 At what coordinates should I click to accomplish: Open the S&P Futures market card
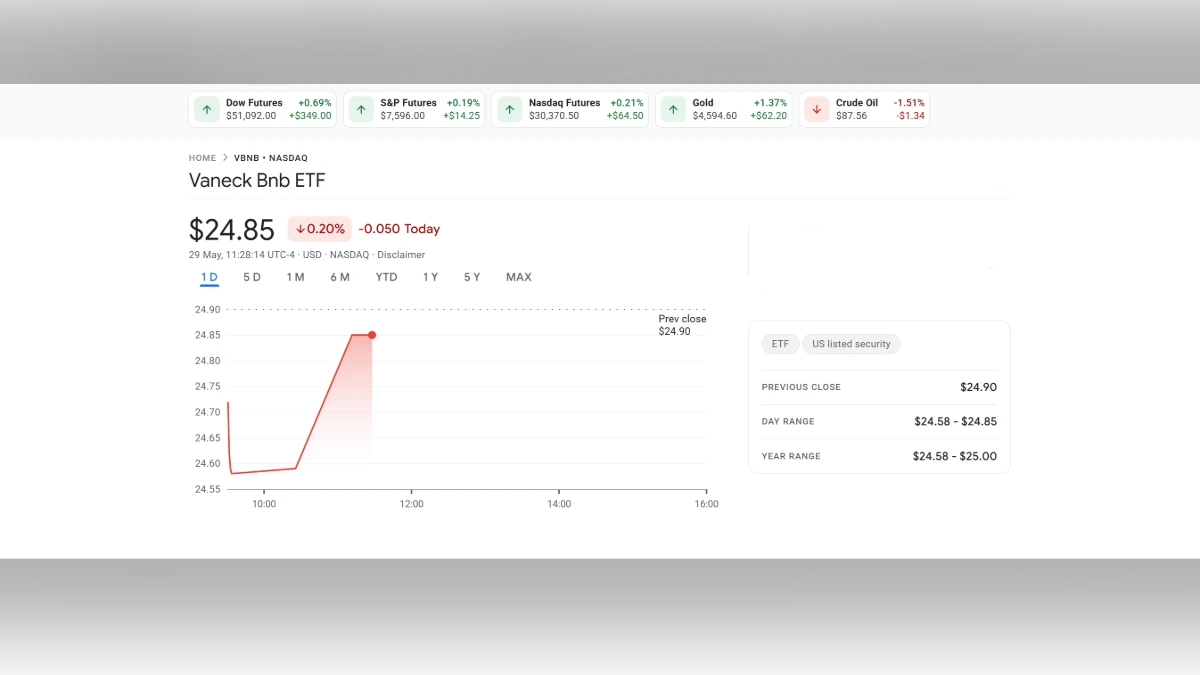pos(414,110)
